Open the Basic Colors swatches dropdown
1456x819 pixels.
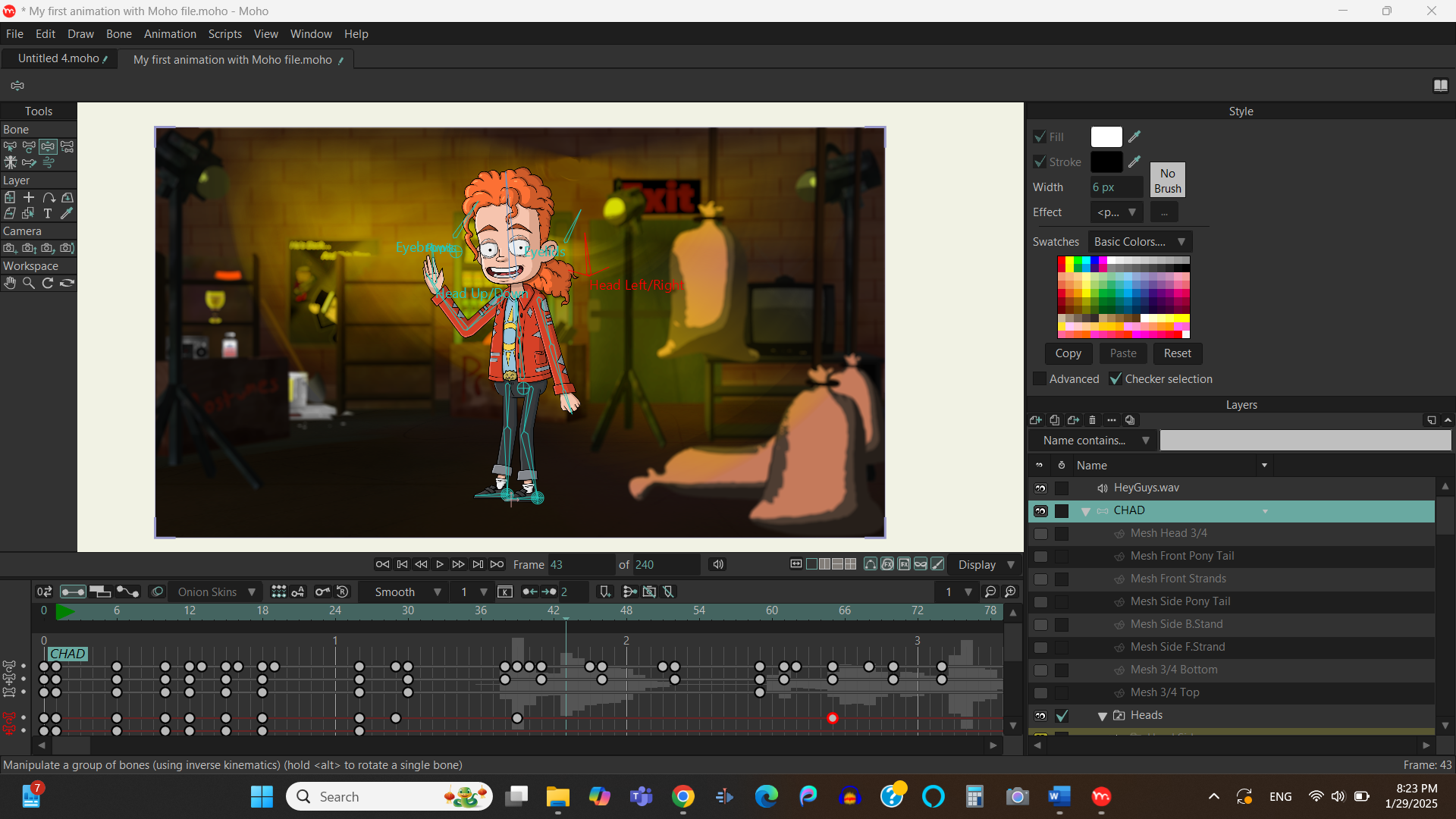pos(1140,242)
